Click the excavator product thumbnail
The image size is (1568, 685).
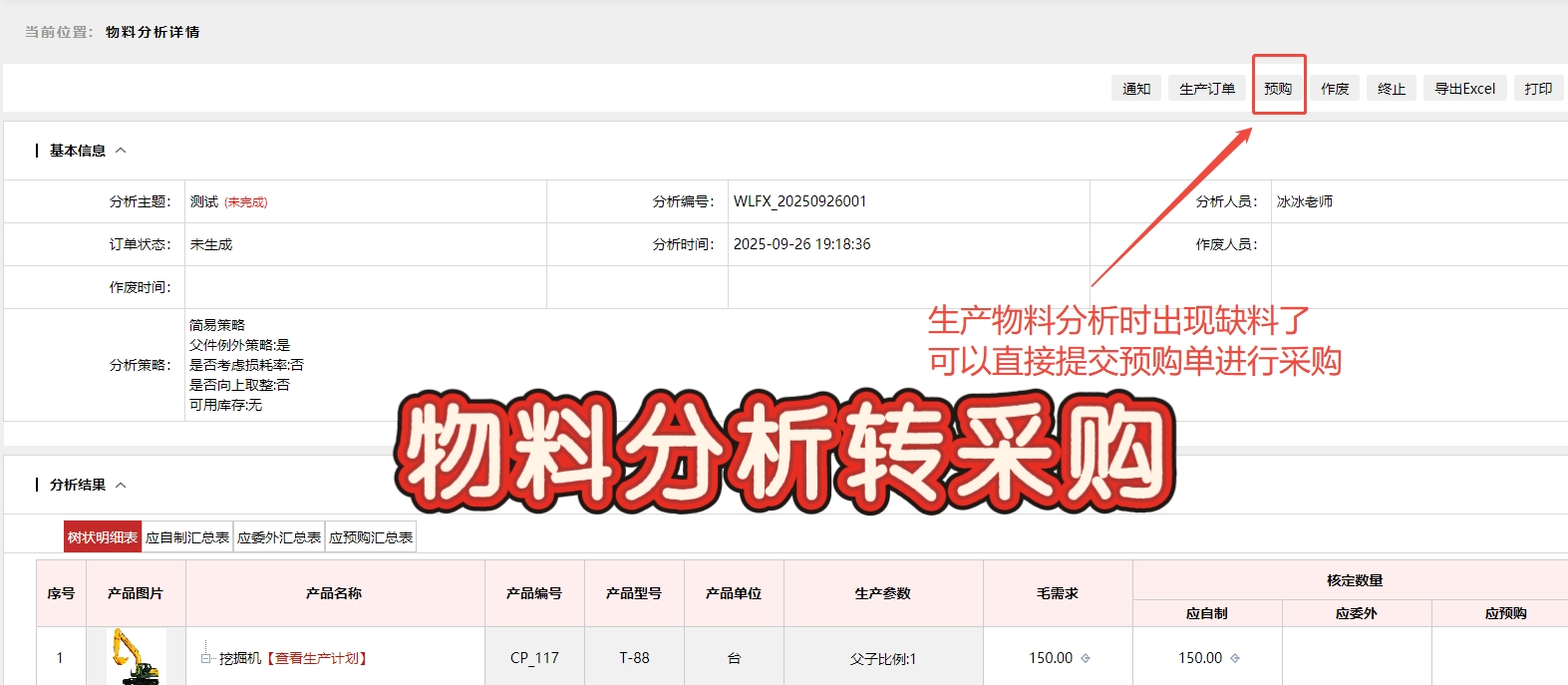[136, 656]
